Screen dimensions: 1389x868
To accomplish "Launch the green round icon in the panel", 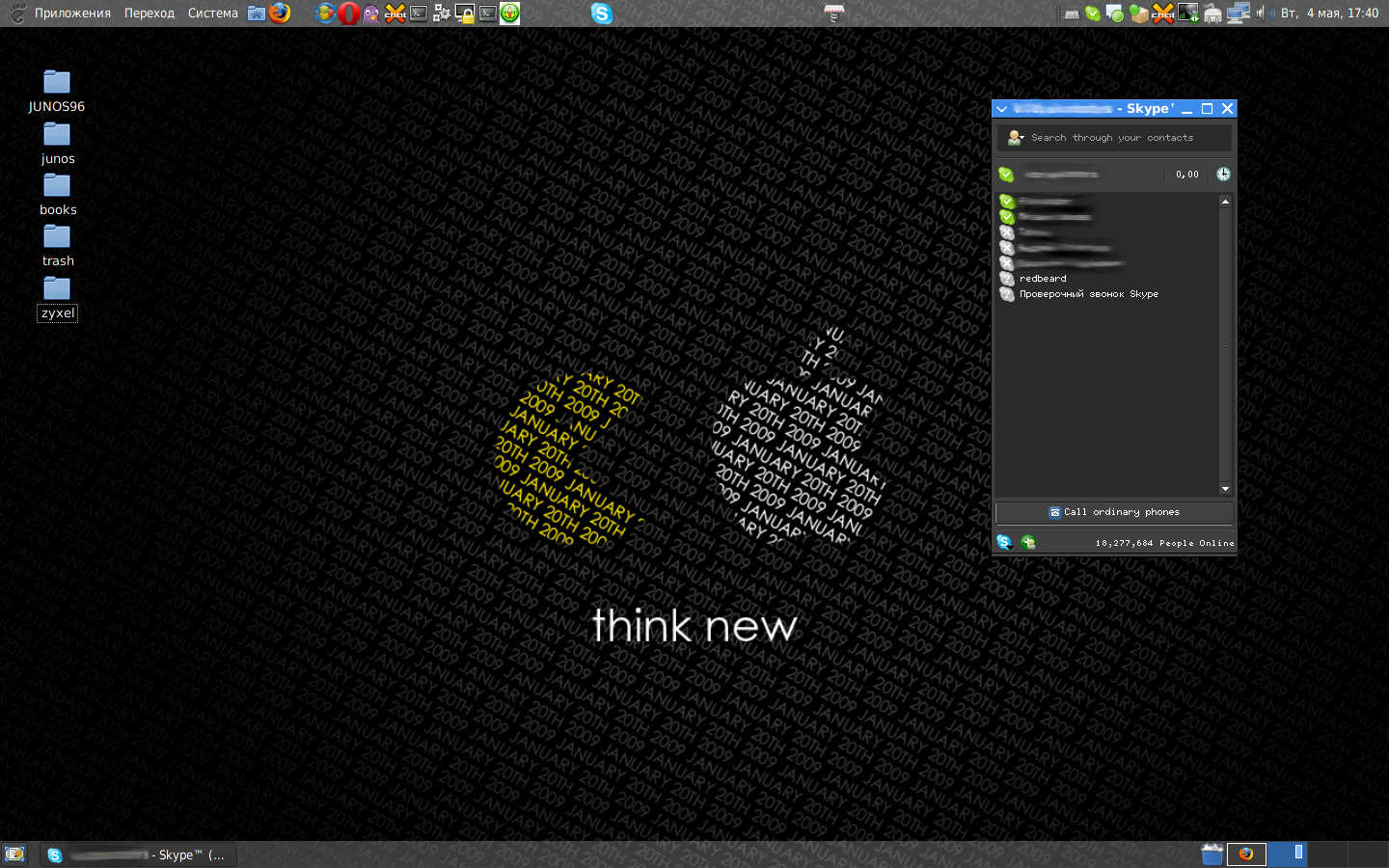I will pos(510,13).
